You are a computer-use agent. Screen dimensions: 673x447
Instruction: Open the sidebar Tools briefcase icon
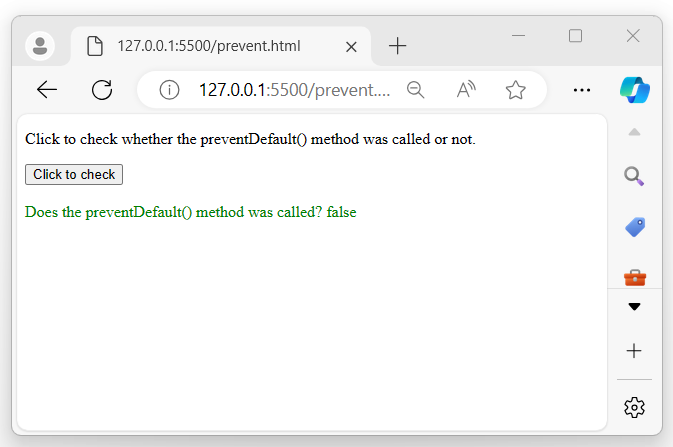pos(634,275)
